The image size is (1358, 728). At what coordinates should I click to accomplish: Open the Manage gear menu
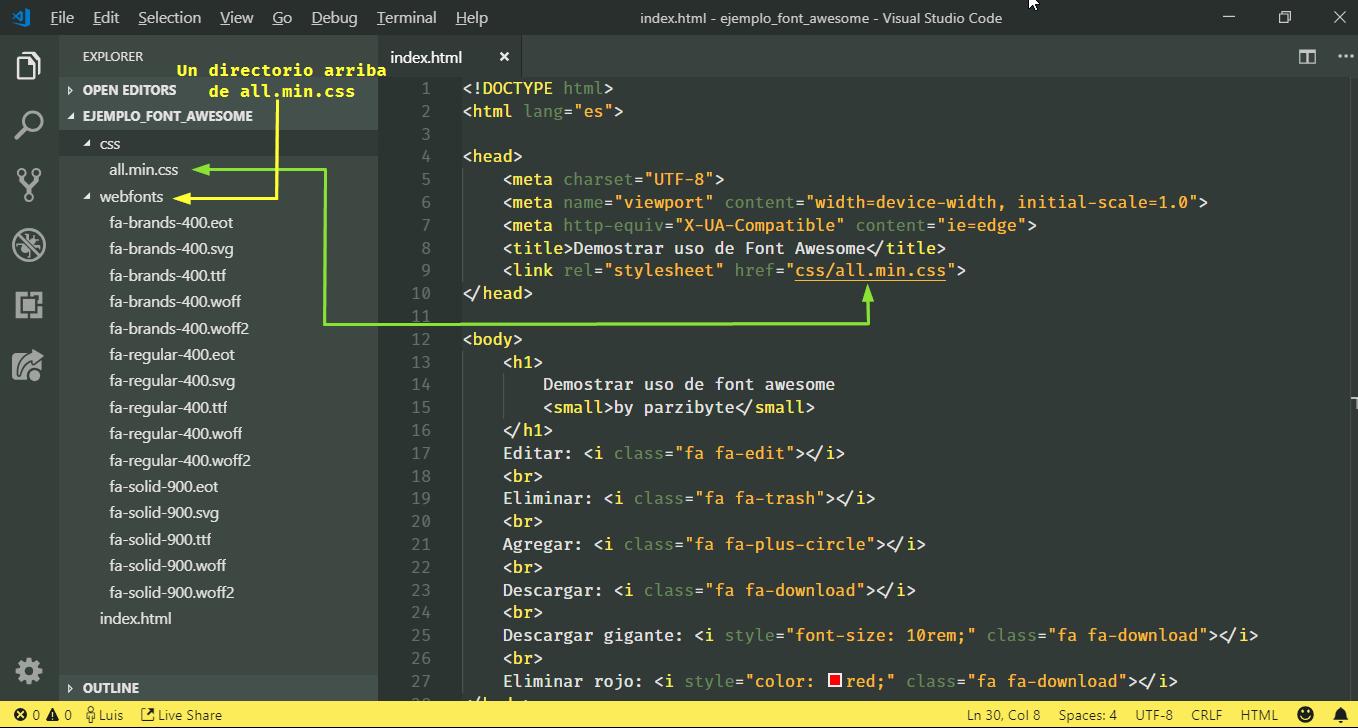tap(29, 670)
